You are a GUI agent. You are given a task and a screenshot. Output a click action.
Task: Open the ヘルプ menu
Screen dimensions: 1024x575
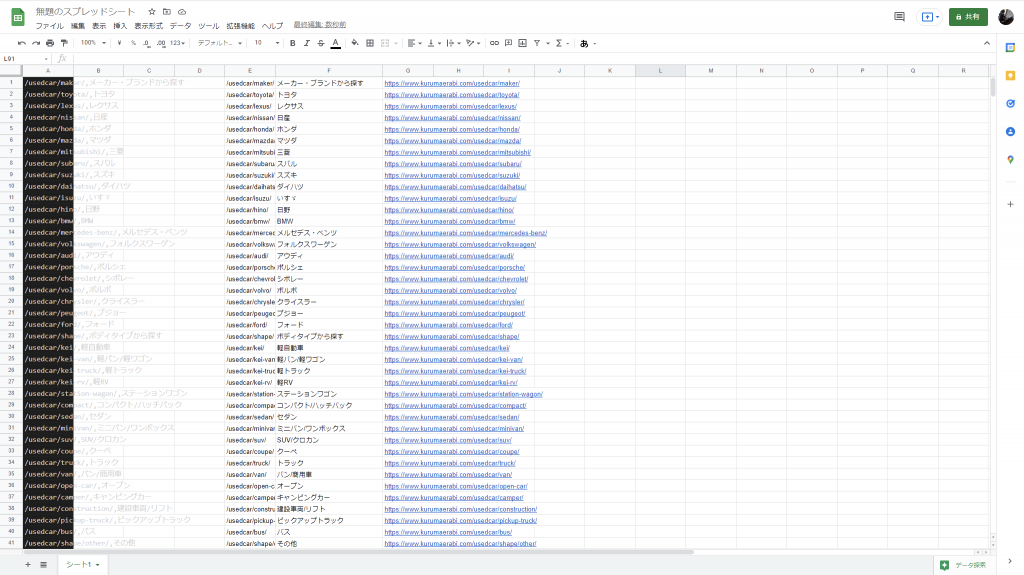tap(272, 26)
